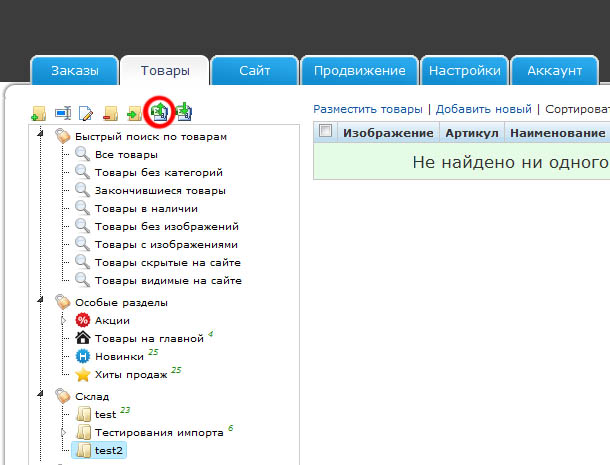Image resolution: width=610 pixels, height=465 pixels.
Task: Click the house icon for Товары на главной
Action: click(83, 338)
